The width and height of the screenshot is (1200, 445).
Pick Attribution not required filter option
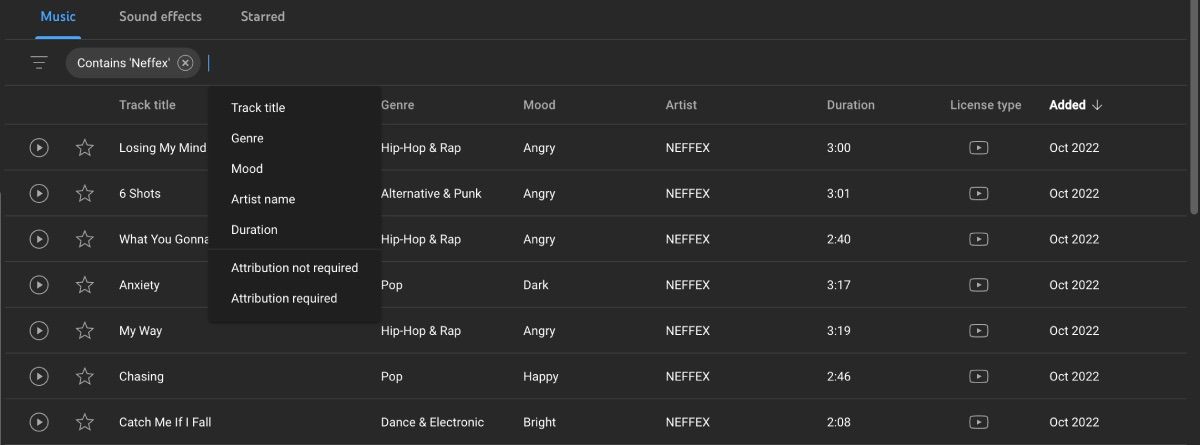(x=294, y=268)
